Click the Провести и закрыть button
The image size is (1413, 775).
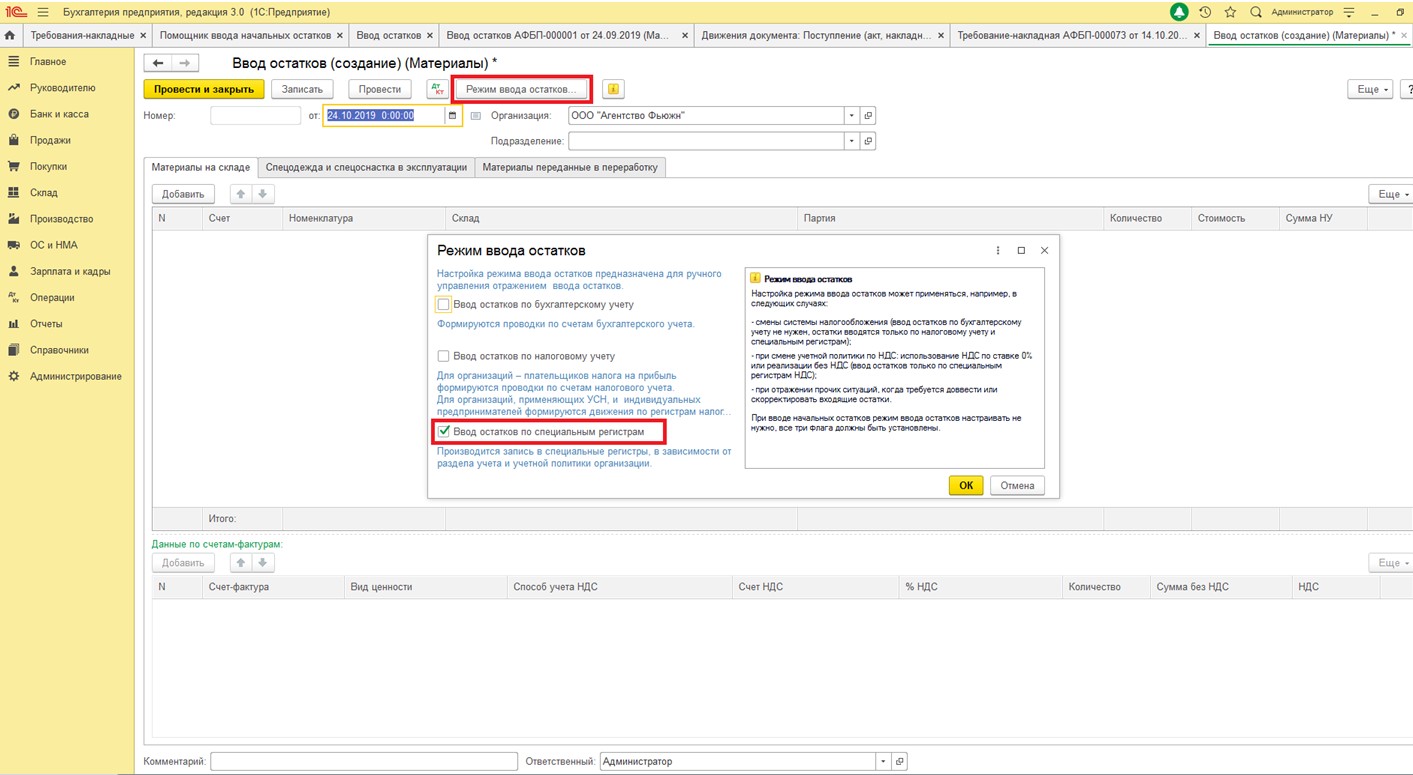pyautogui.click(x=204, y=89)
